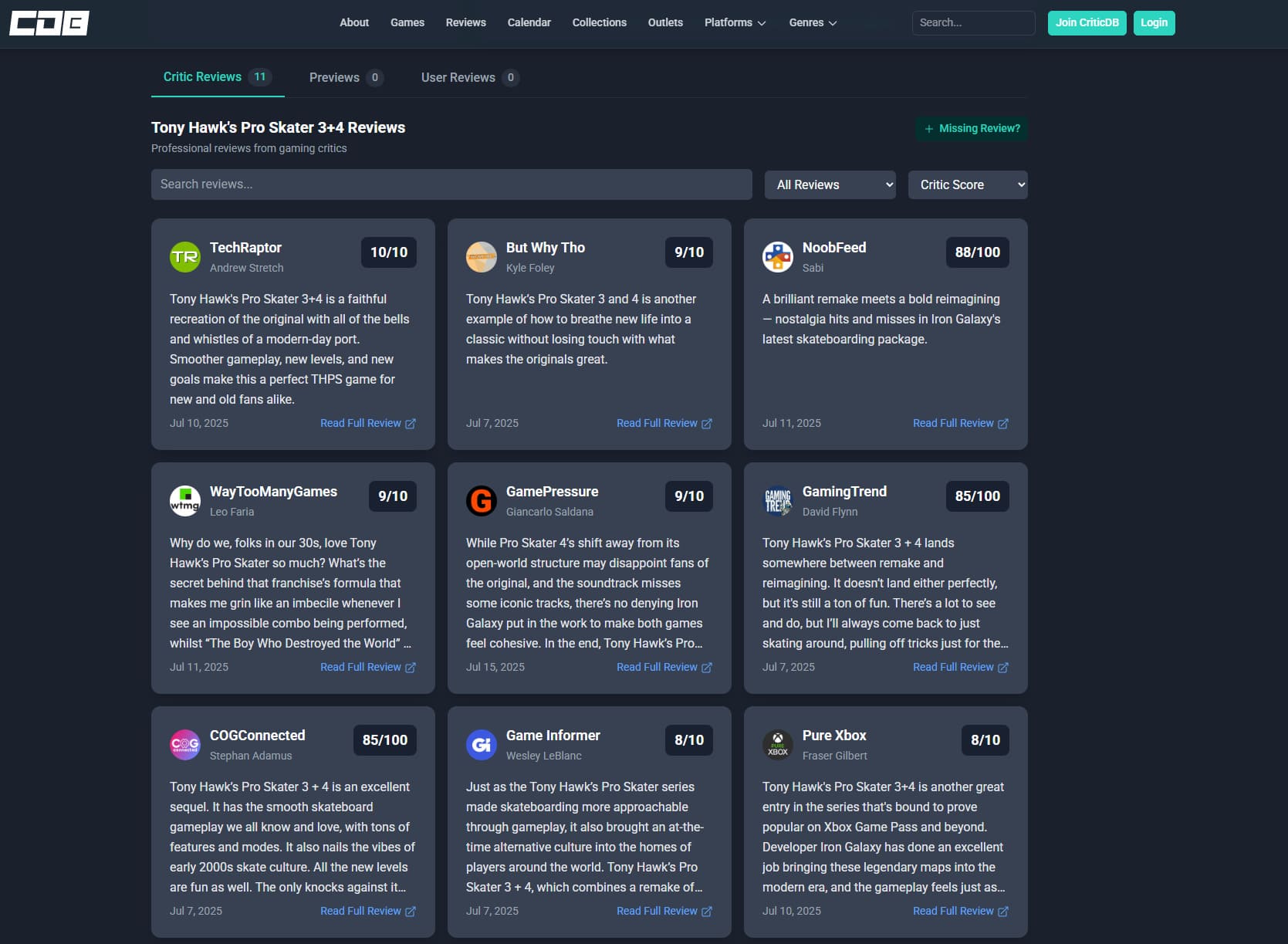Open the All Reviews filter dropdown
Viewport: 1288px width, 944px height.
830,184
